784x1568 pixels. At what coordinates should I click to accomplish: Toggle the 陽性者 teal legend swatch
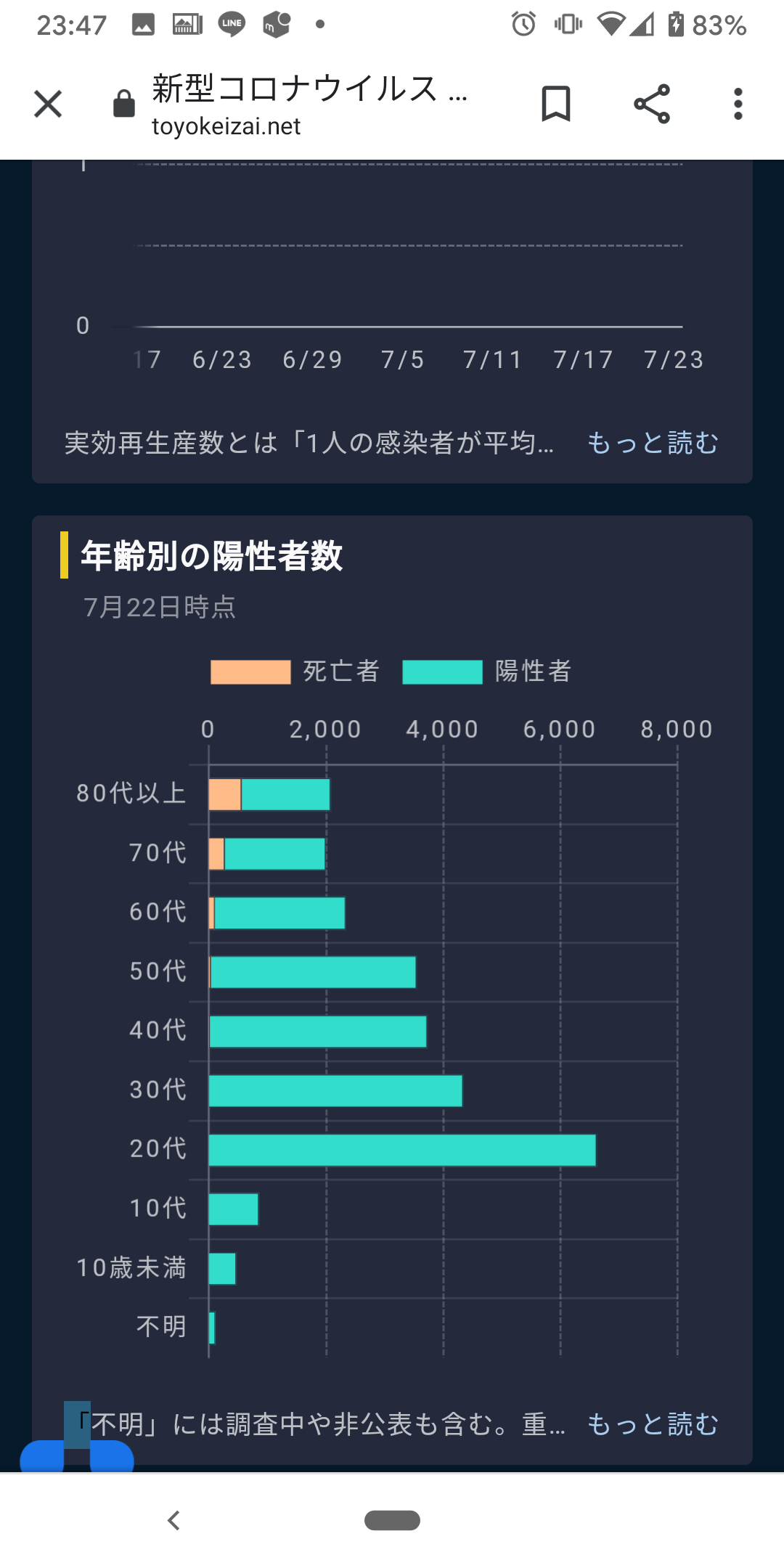[442, 672]
